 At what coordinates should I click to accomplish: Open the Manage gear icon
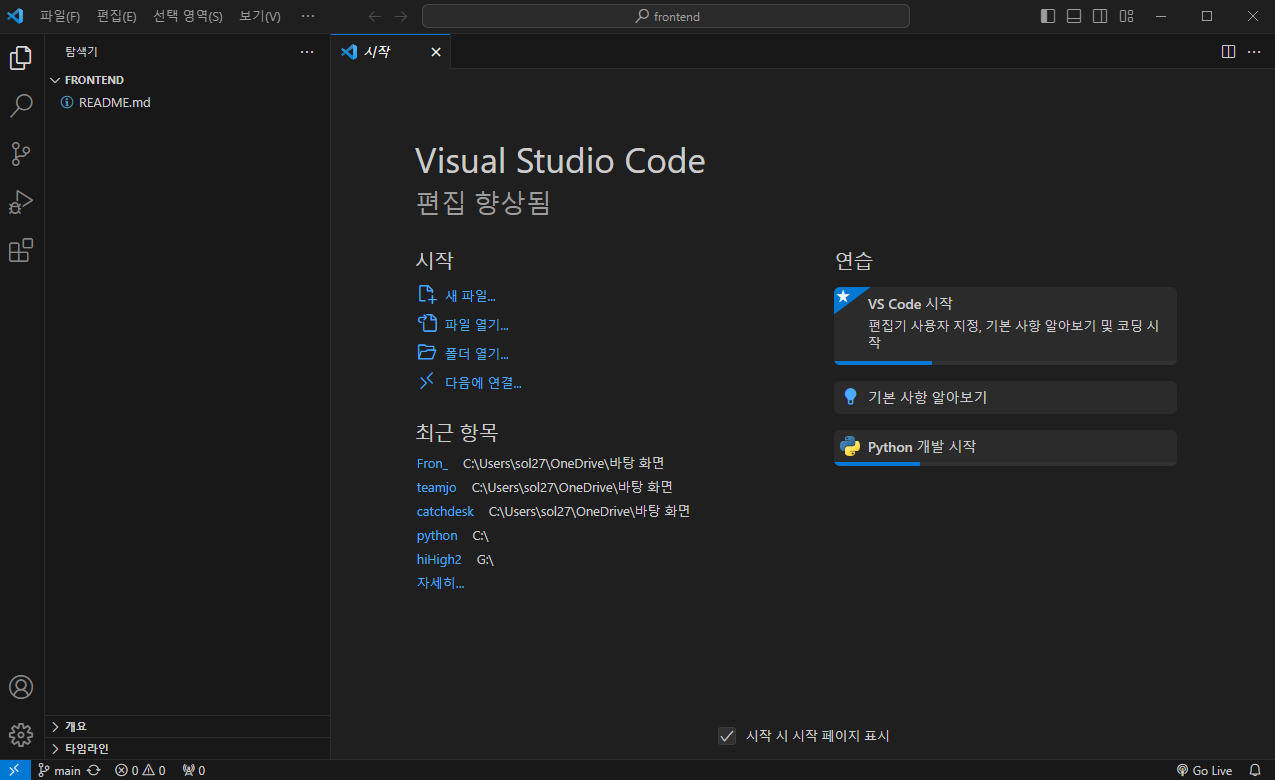click(21, 735)
